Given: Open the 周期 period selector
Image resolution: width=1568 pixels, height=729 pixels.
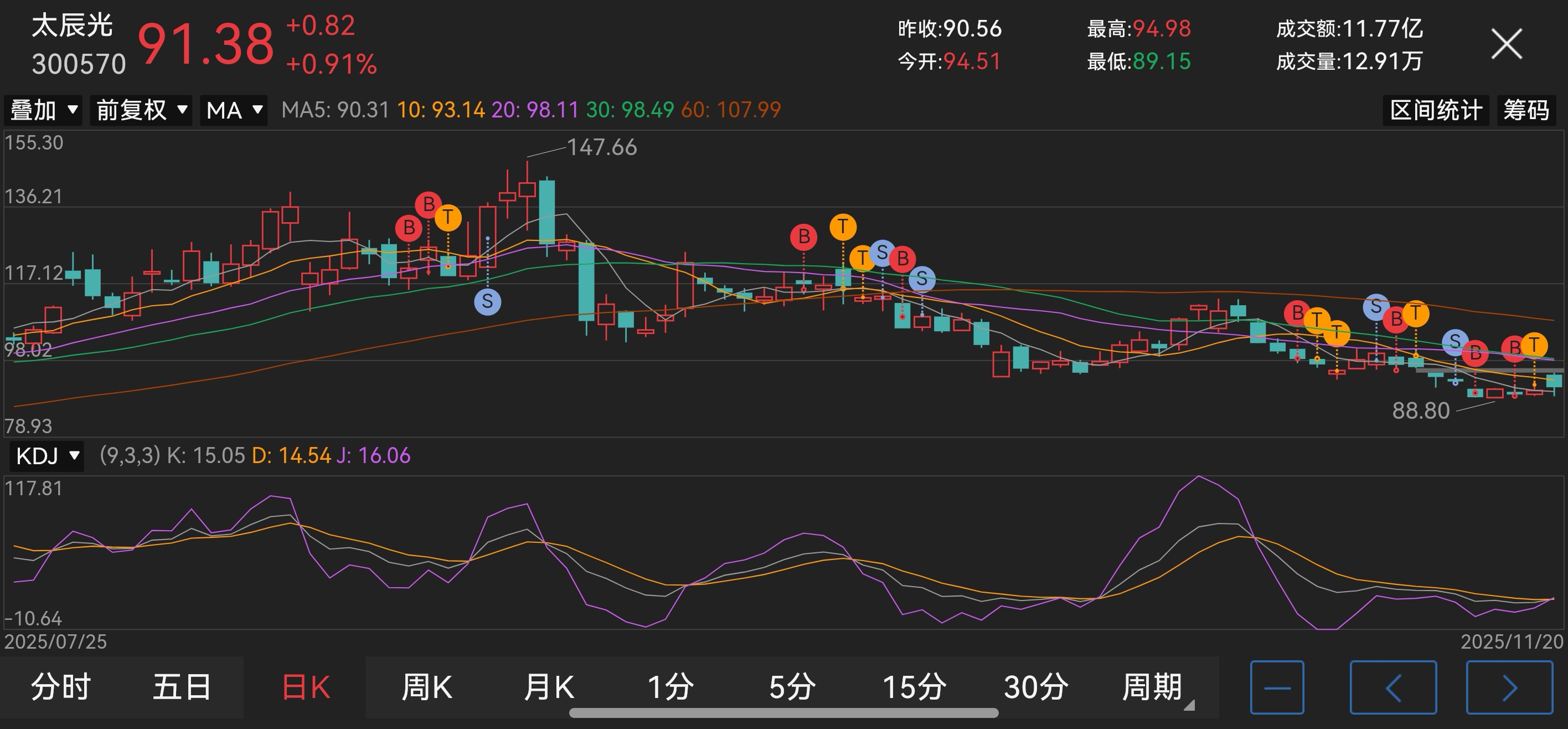Looking at the screenshot, I should (x=1152, y=687).
